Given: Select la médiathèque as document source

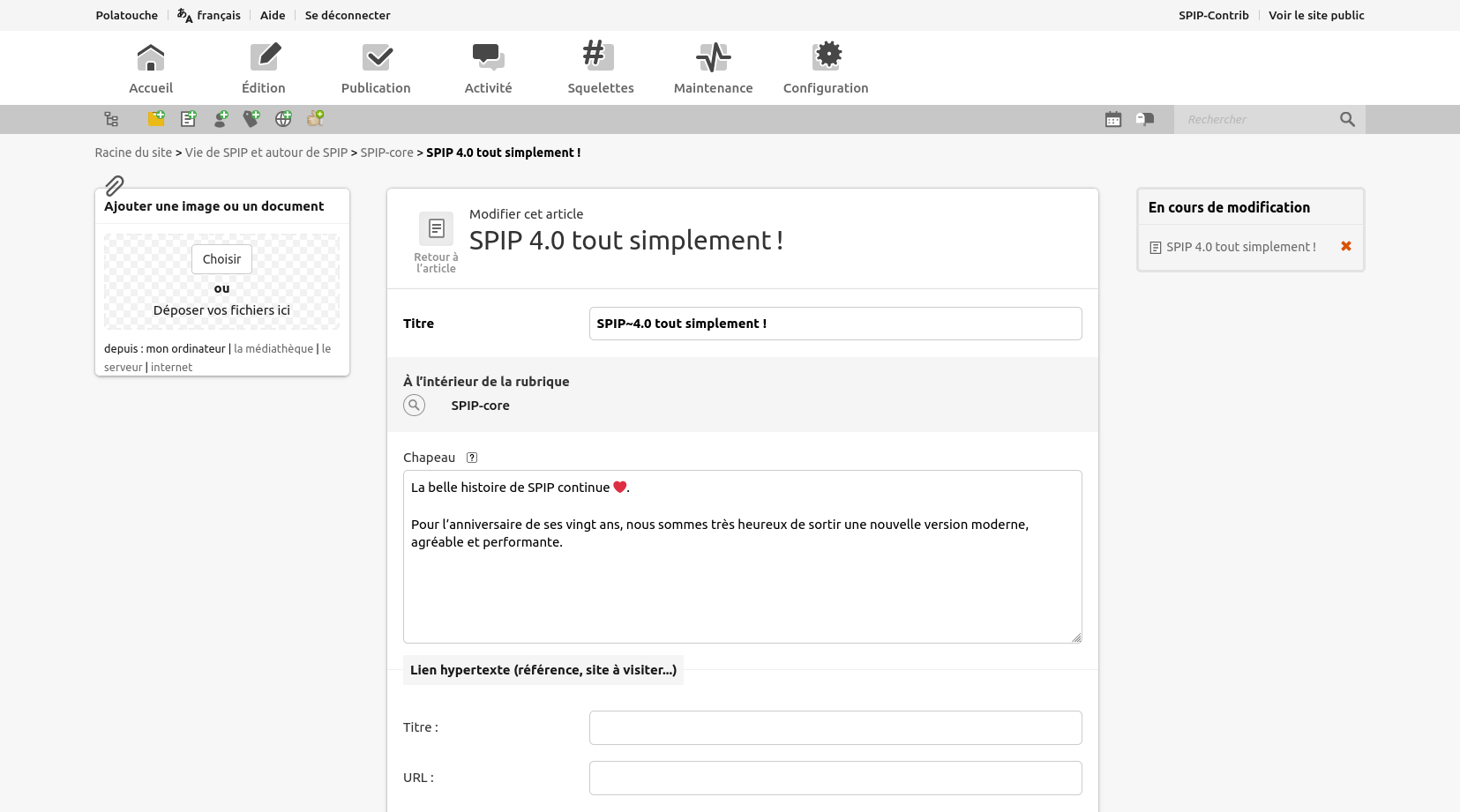Looking at the screenshot, I should (x=273, y=349).
